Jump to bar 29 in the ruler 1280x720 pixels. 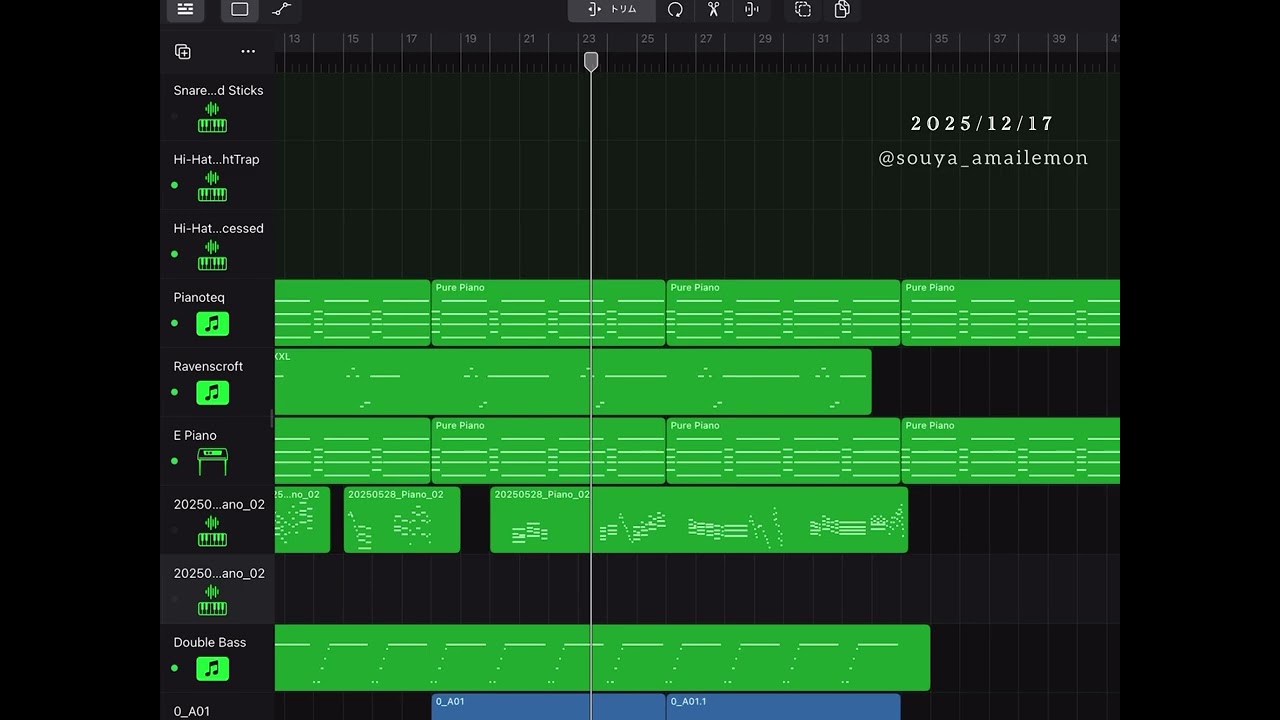(x=765, y=39)
